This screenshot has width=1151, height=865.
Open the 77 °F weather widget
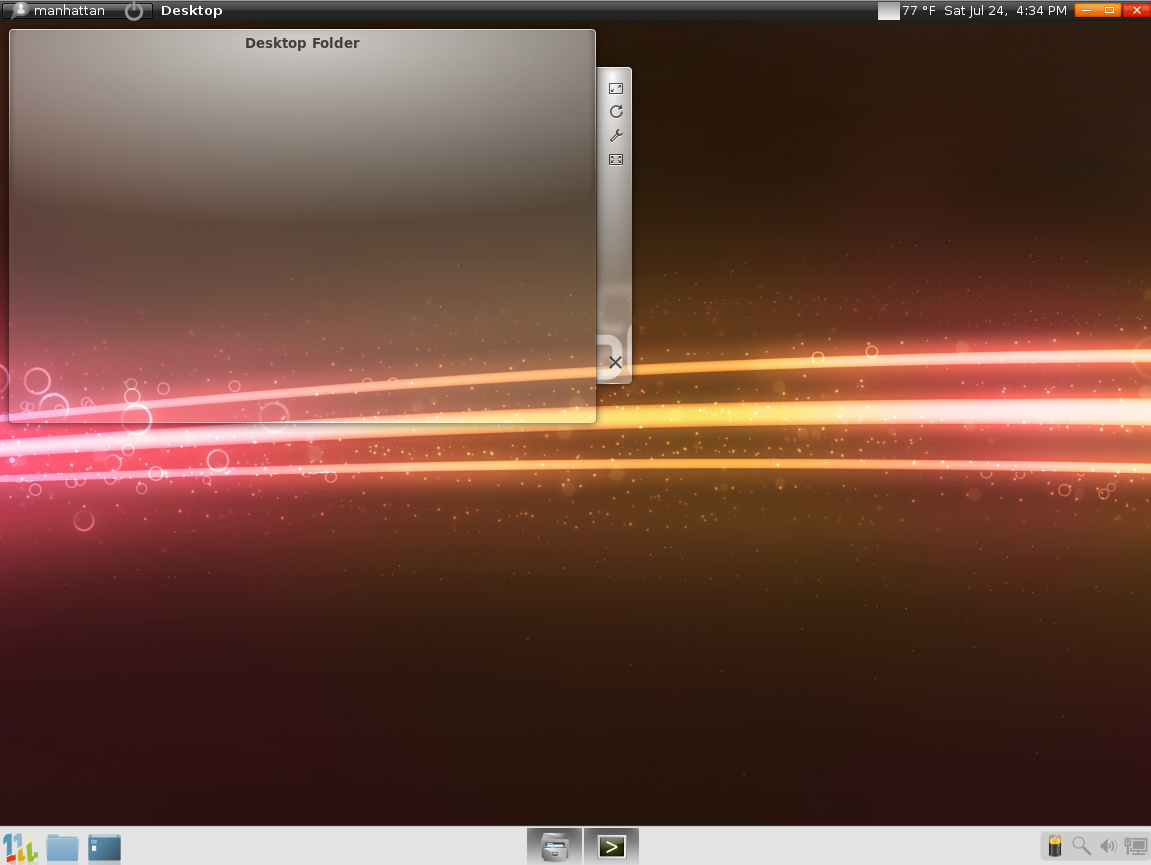click(919, 10)
